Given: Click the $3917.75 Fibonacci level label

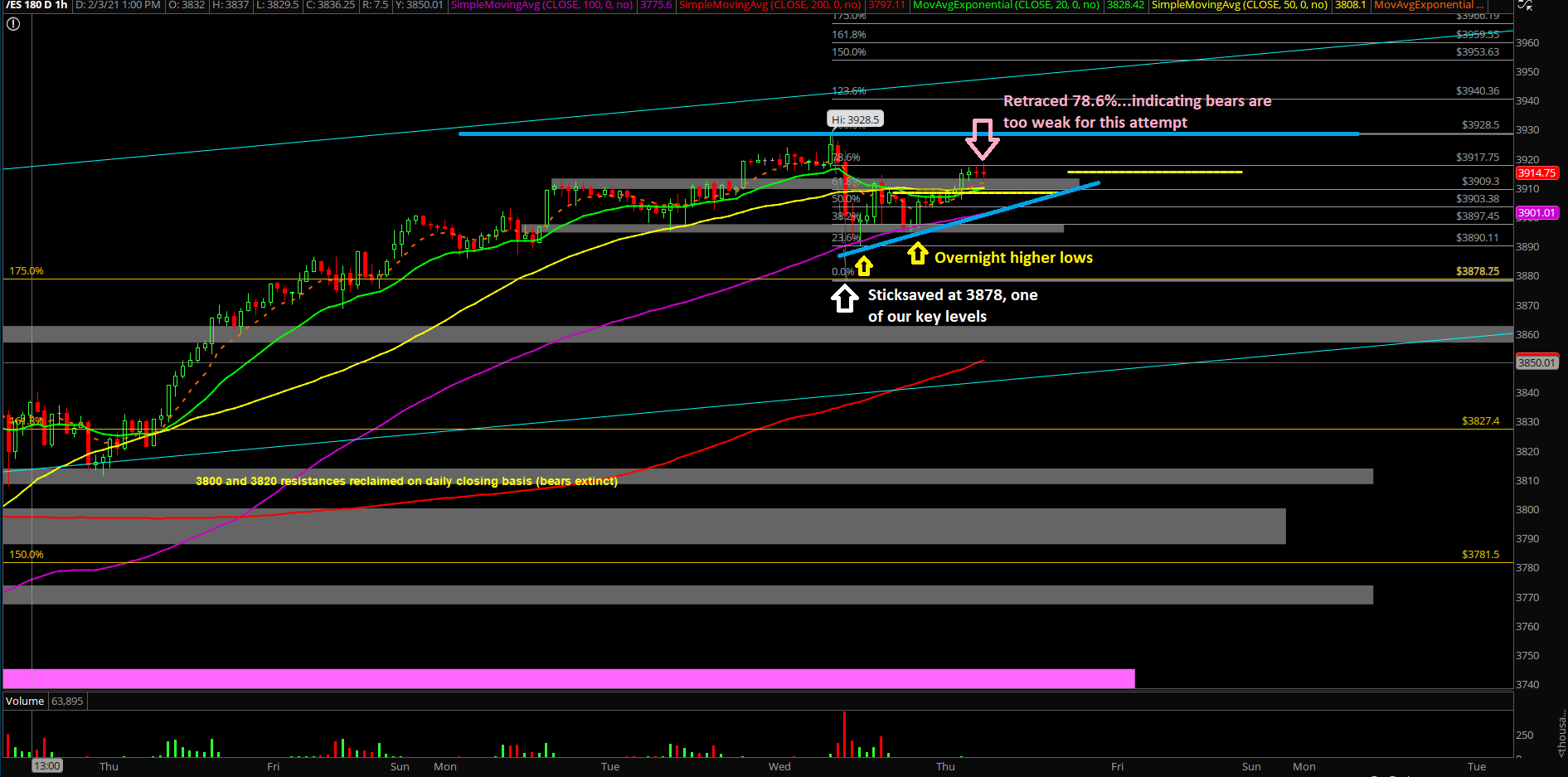Looking at the screenshot, I should coord(1478,157).
